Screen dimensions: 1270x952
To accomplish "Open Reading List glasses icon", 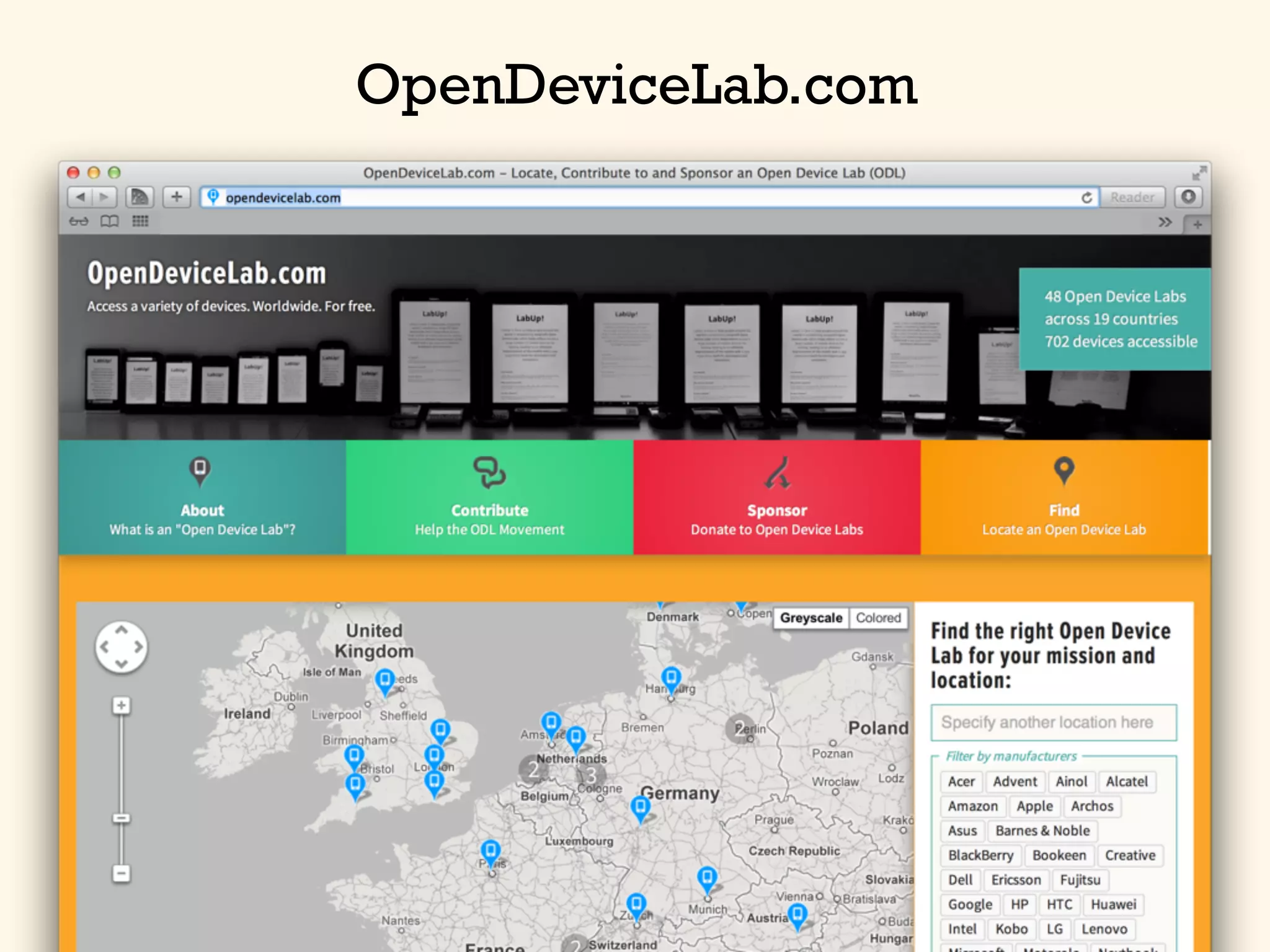I will tap(79, 221).
